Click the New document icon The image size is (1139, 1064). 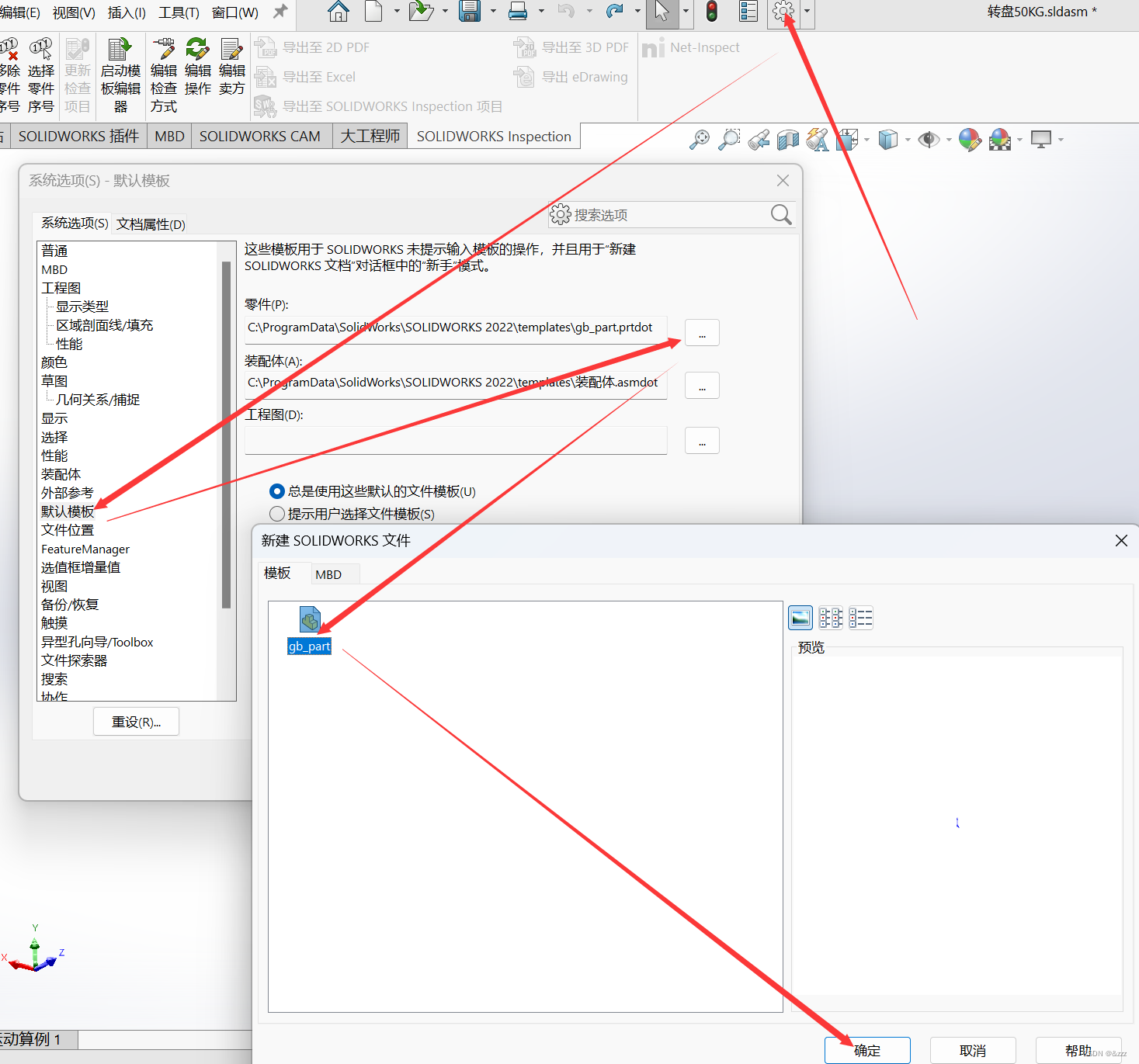[x=374, y=12]
